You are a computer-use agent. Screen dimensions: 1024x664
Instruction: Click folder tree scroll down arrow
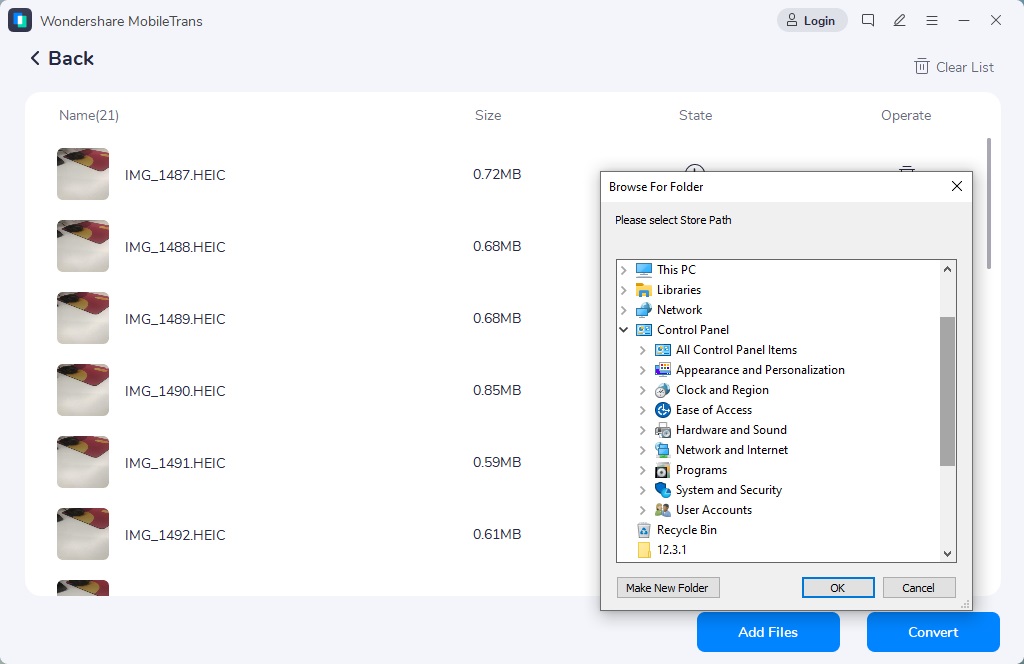pos(948,554)
